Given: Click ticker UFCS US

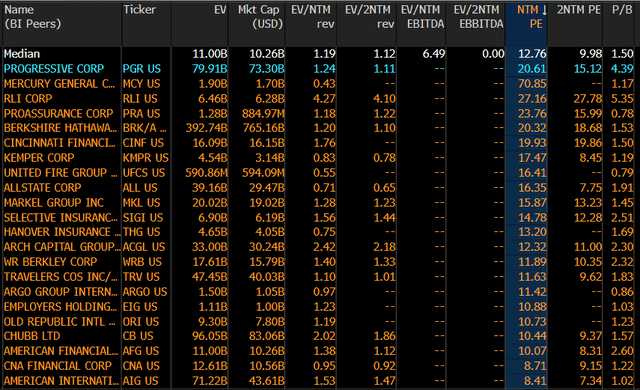Looking at the screenshot, I should [144, 173].
